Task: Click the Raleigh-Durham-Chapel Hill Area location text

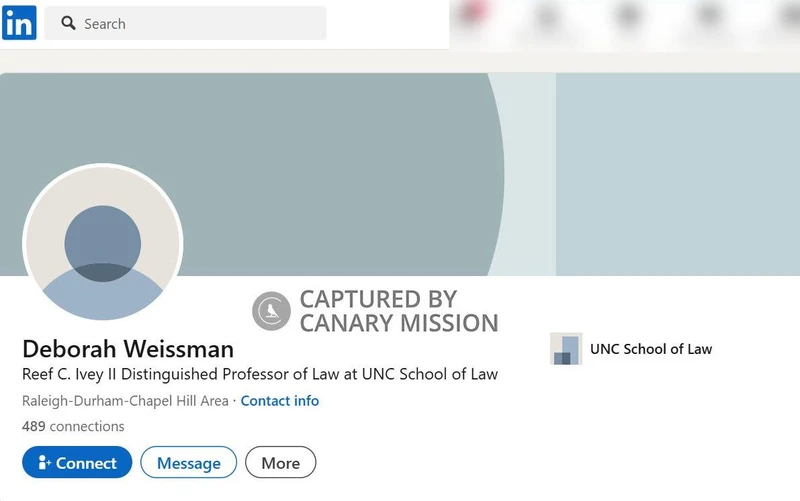Action: 125,401
